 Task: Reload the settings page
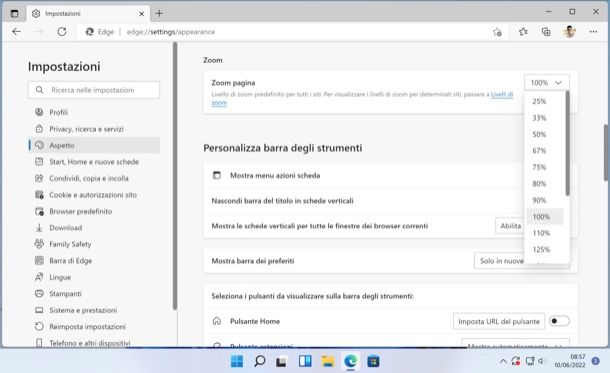tap(62, 32)
